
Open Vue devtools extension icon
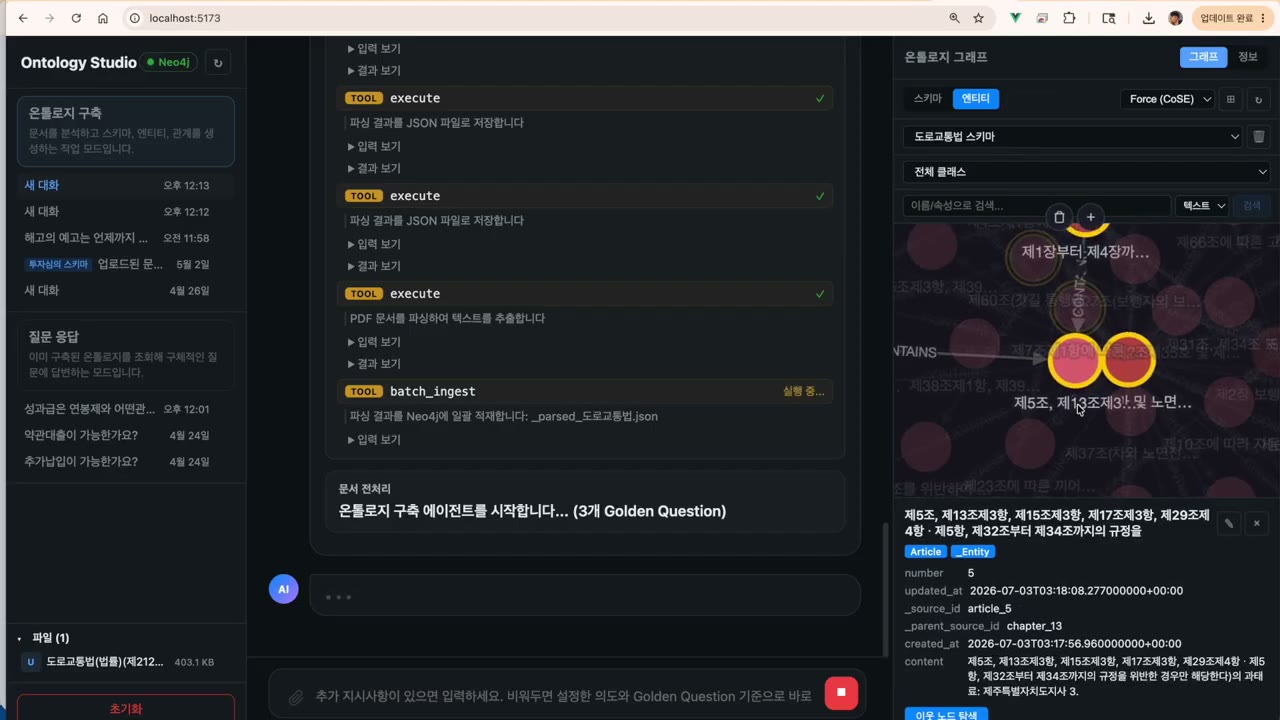1015,18
